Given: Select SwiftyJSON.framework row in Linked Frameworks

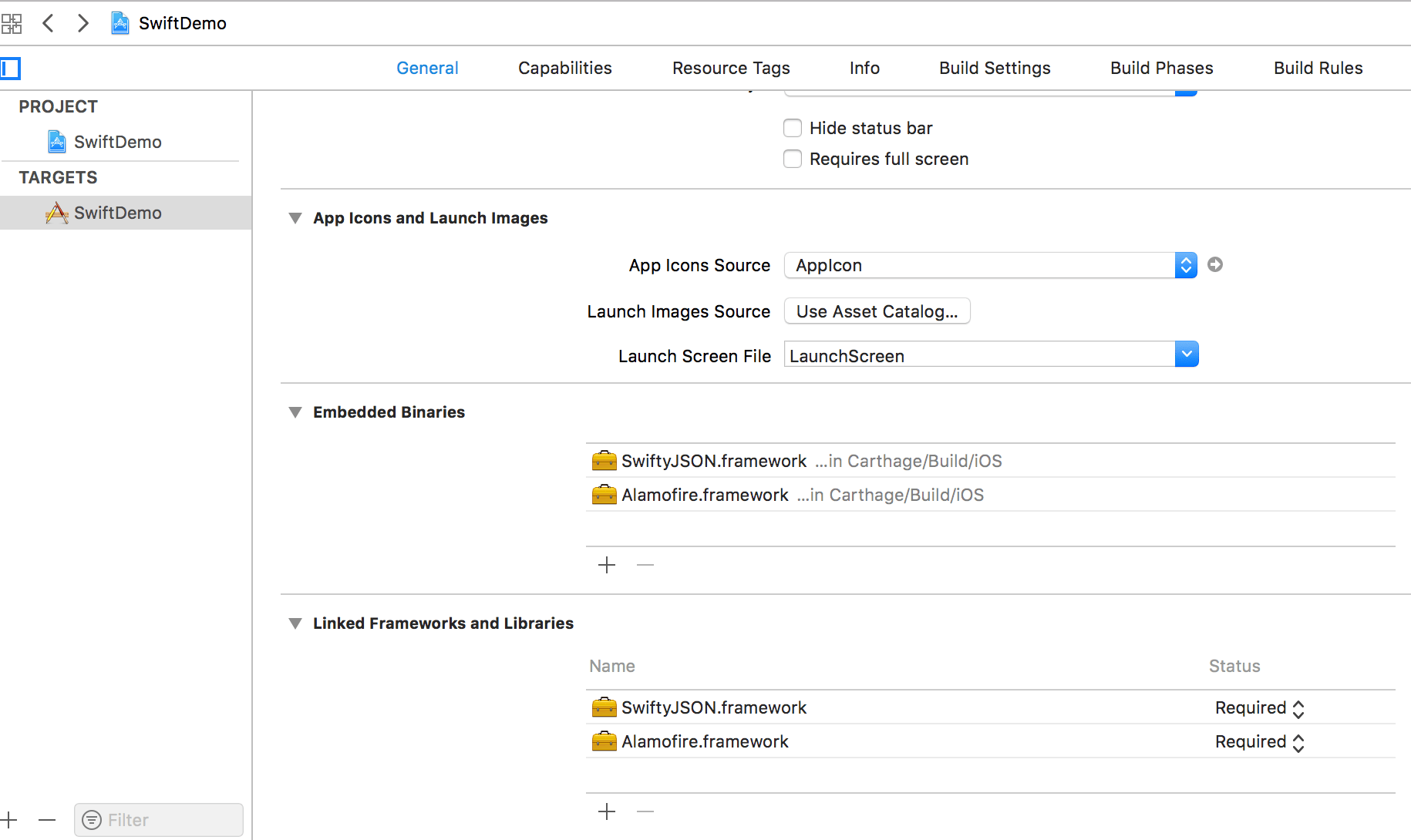Looking at the screenshot, I should [x=990, y=707].
